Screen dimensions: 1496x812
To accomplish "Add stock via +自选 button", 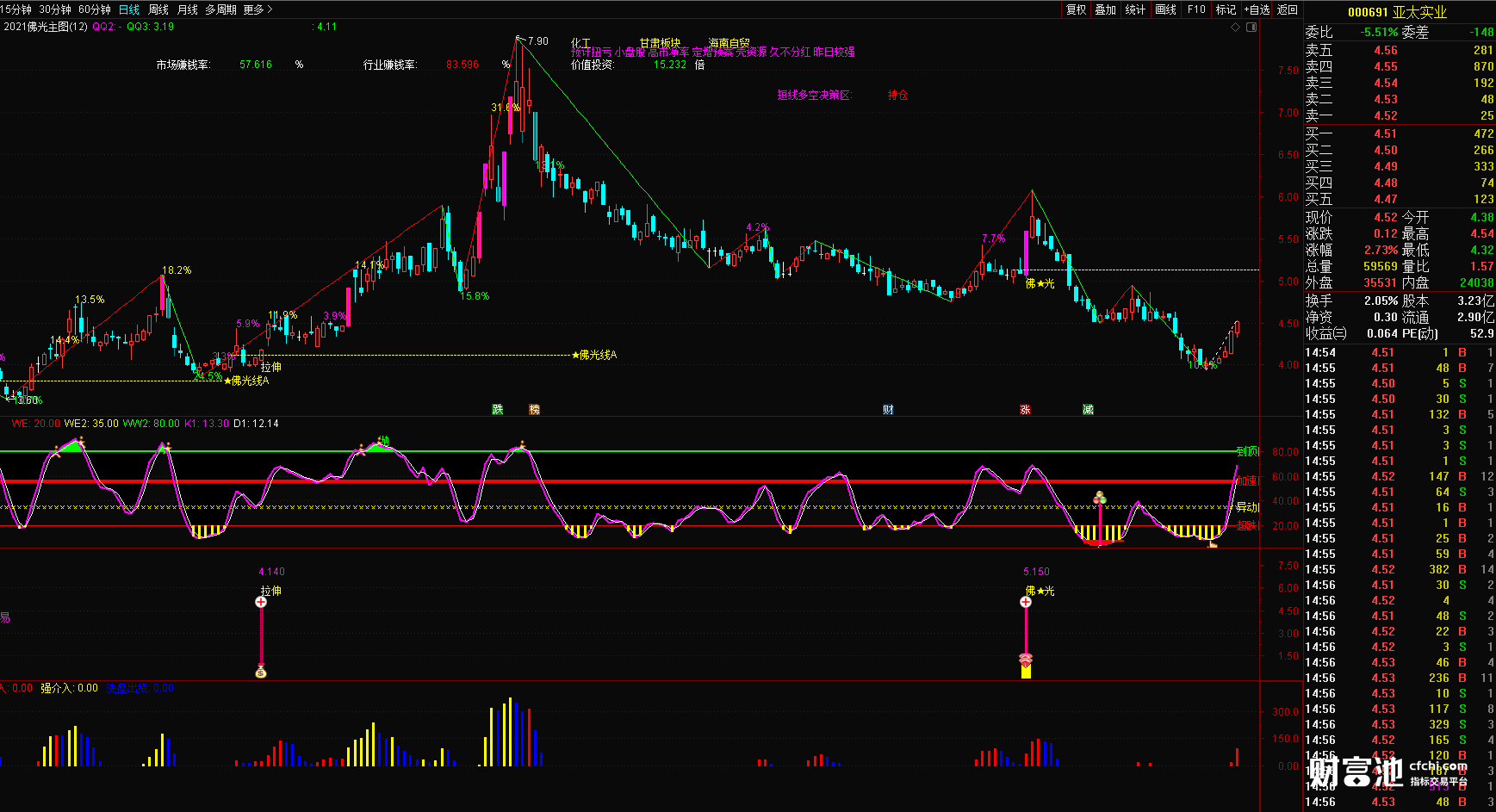I will (x=1257, y=9).
